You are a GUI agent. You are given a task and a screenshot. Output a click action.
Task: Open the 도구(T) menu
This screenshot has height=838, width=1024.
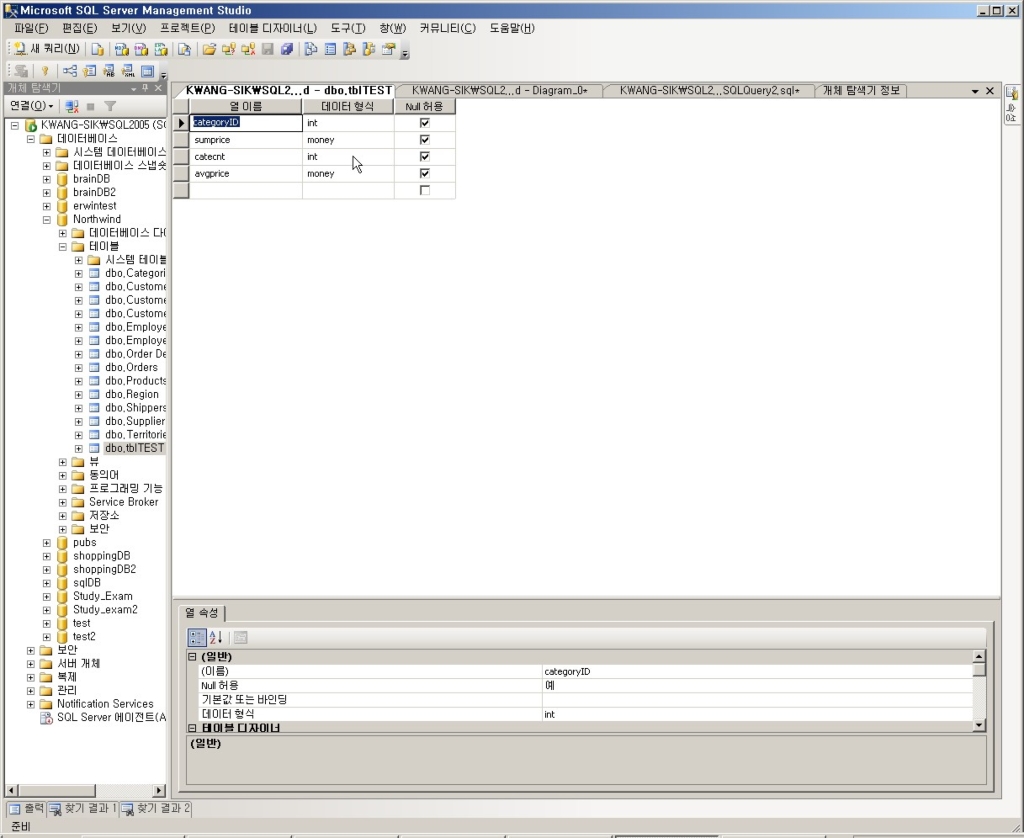(x=347, y=28)
